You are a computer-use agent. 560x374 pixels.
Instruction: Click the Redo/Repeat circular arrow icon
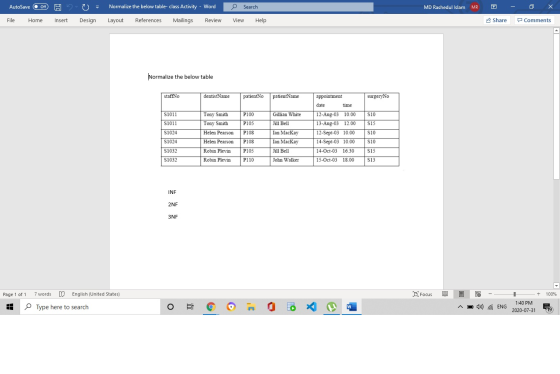[x=85, y=7]
